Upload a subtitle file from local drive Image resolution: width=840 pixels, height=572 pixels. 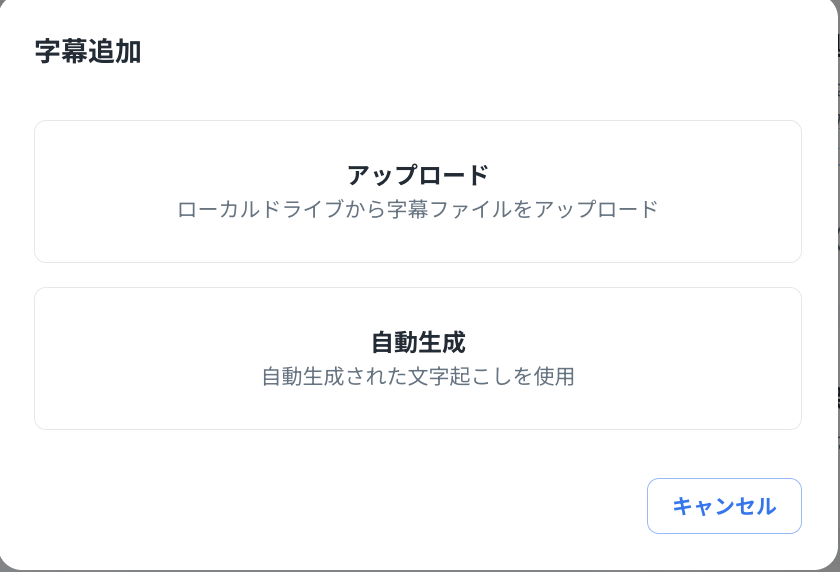(x=418, y=191)
